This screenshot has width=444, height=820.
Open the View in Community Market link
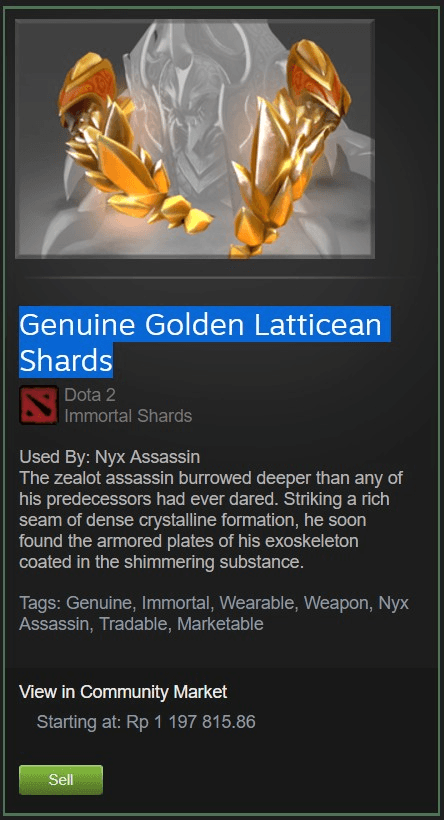tap(123, 692)
